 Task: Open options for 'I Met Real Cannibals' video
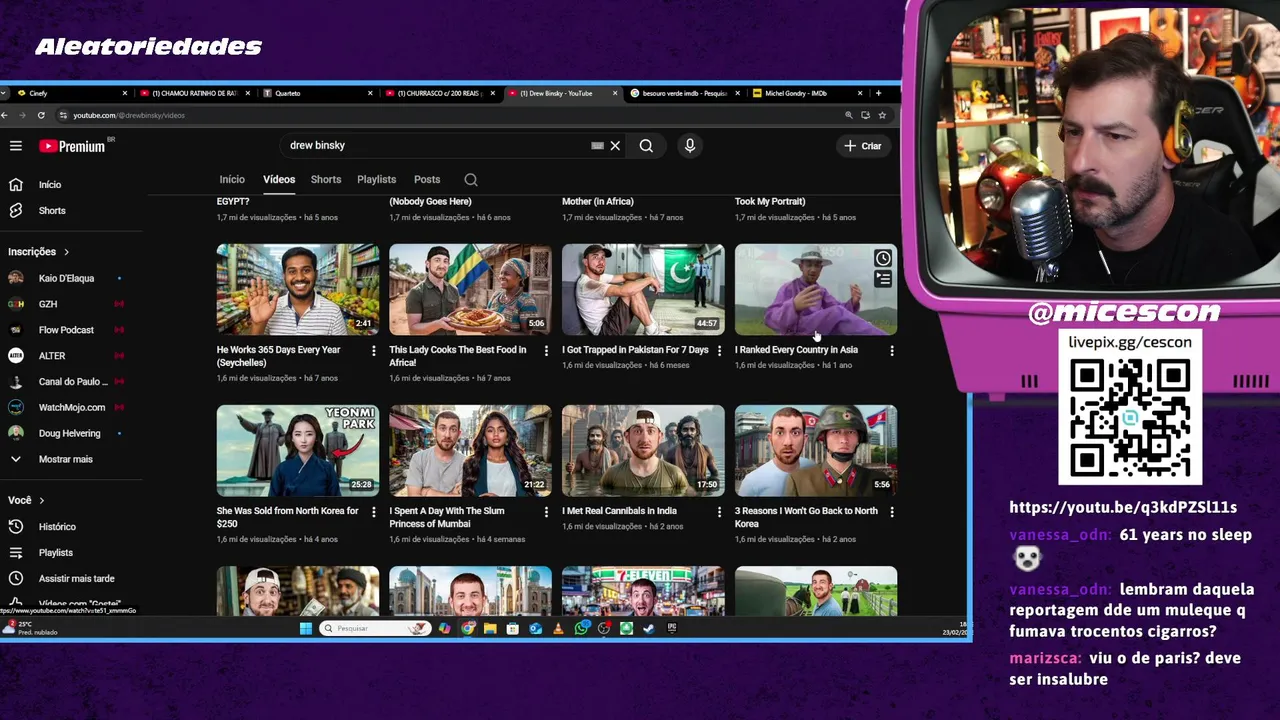coord(719,512)
